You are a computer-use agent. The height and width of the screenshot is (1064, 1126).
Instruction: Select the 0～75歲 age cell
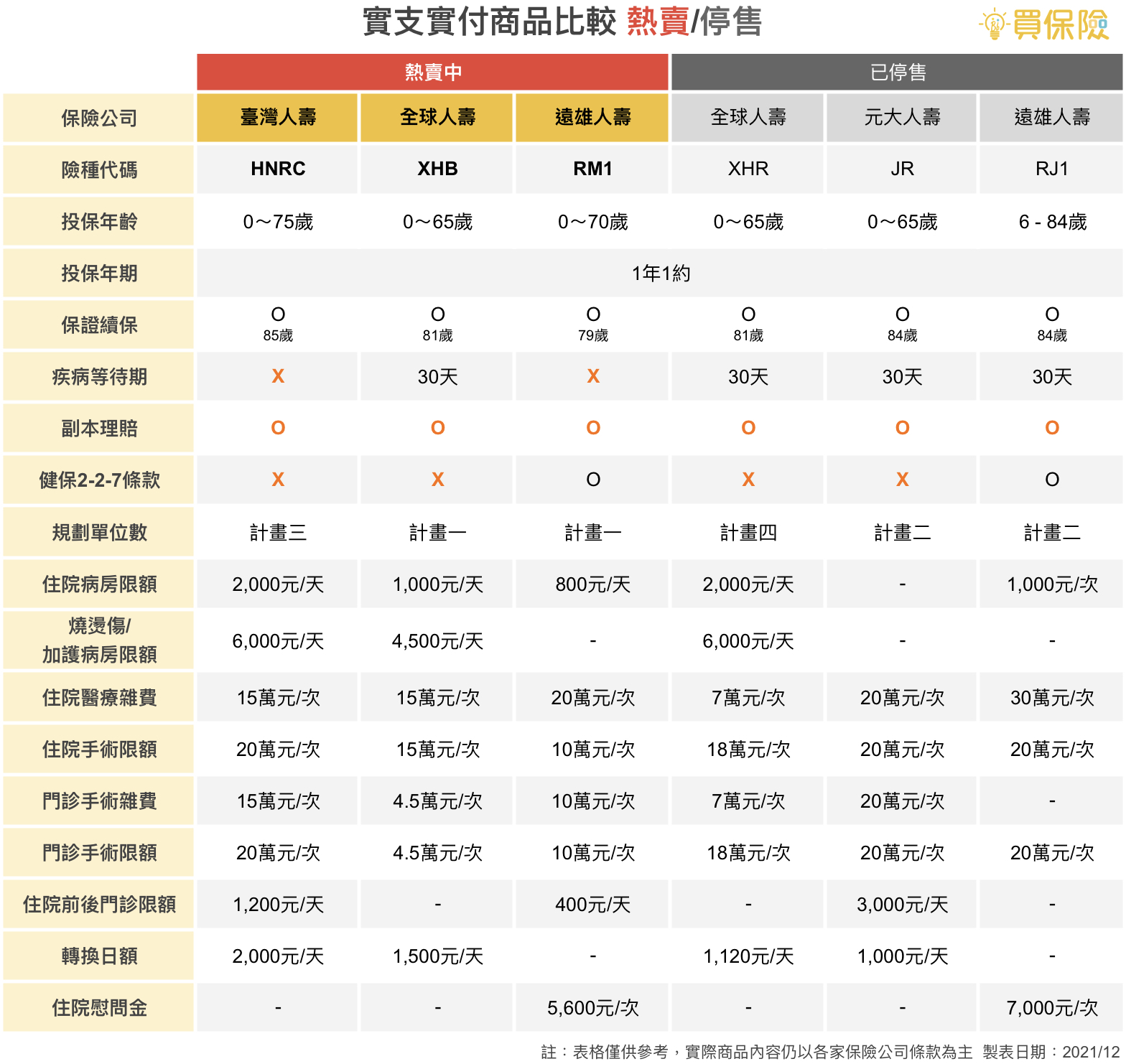pyautogui.click(x=278, y=222)
